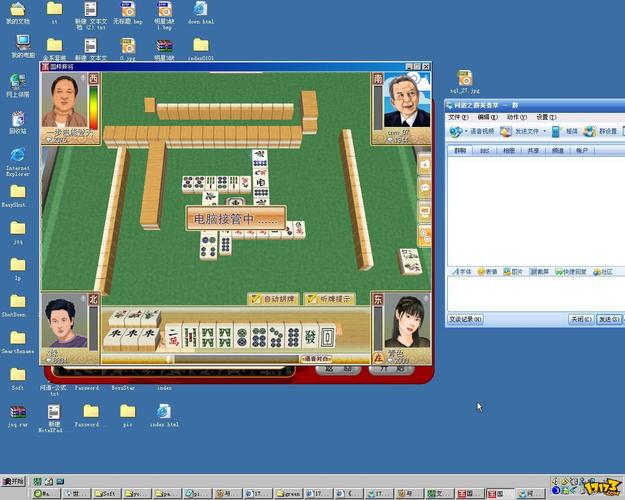Switch to the 相册 tab in chat window
625x500 pixels.
pos(509,150)
